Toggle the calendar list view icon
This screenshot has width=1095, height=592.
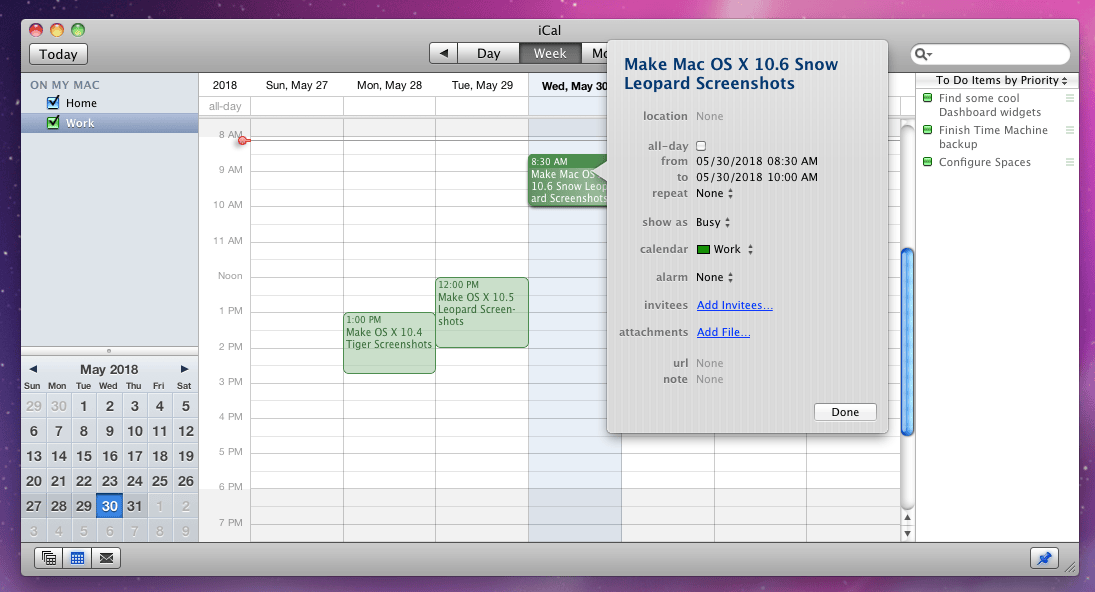point(49,558)
